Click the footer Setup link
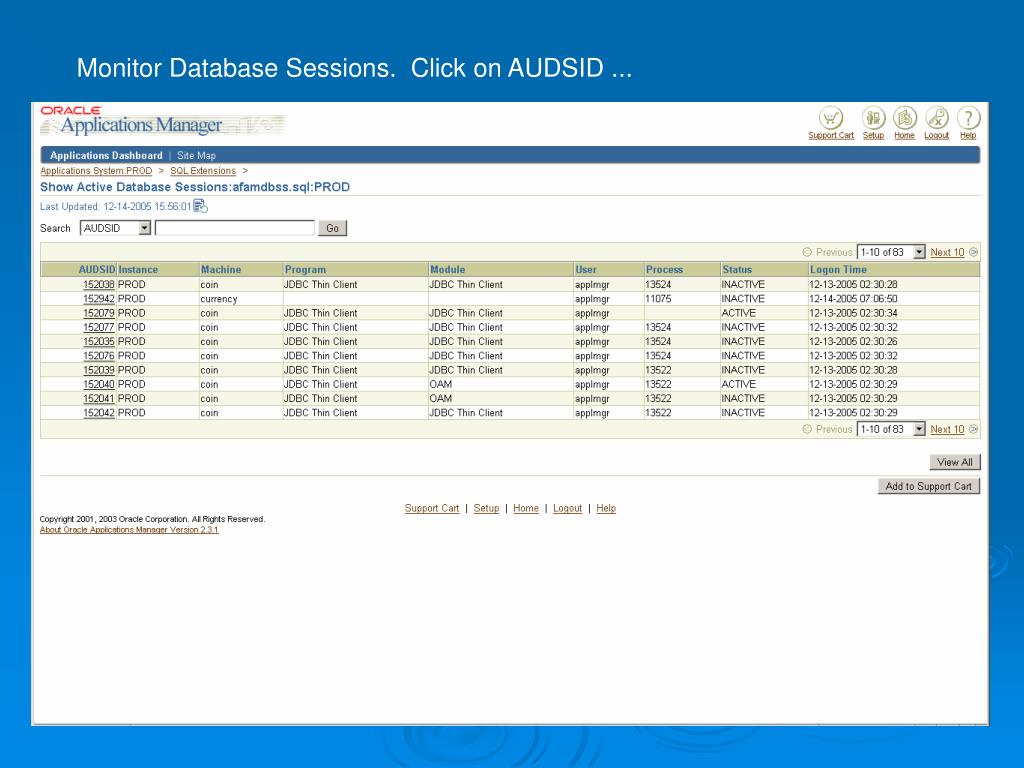 [486, 508]
